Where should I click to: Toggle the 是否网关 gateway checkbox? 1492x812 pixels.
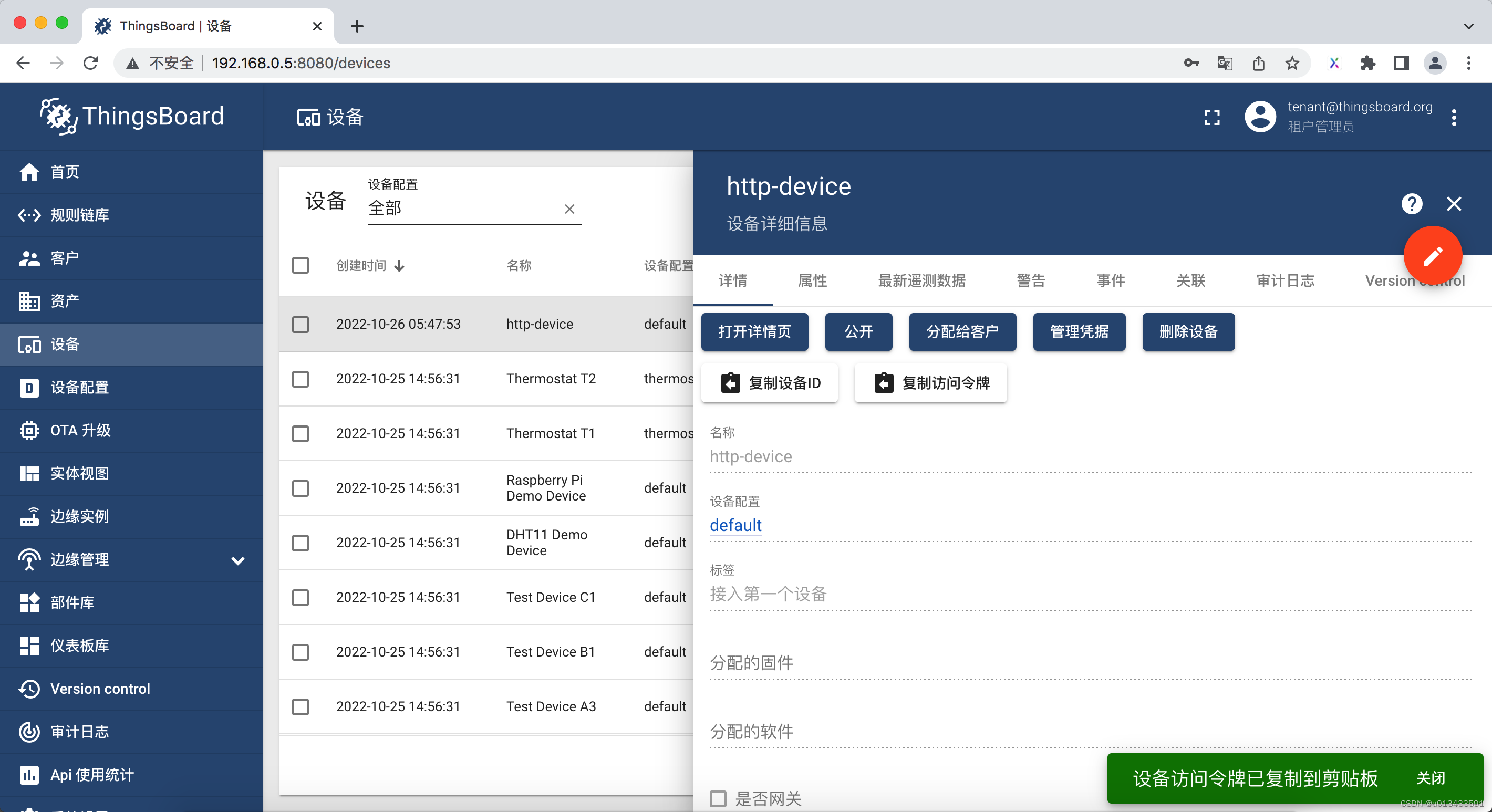point(718,799)
